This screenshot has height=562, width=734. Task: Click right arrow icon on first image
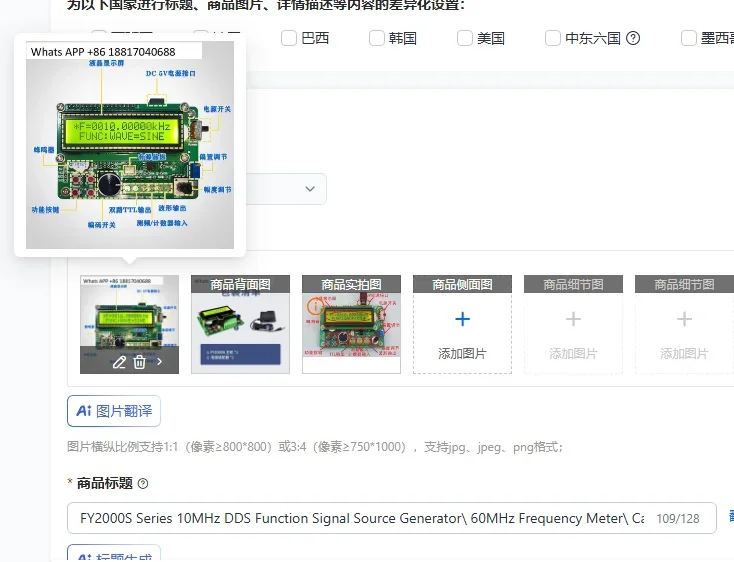(x=160, y=362)
